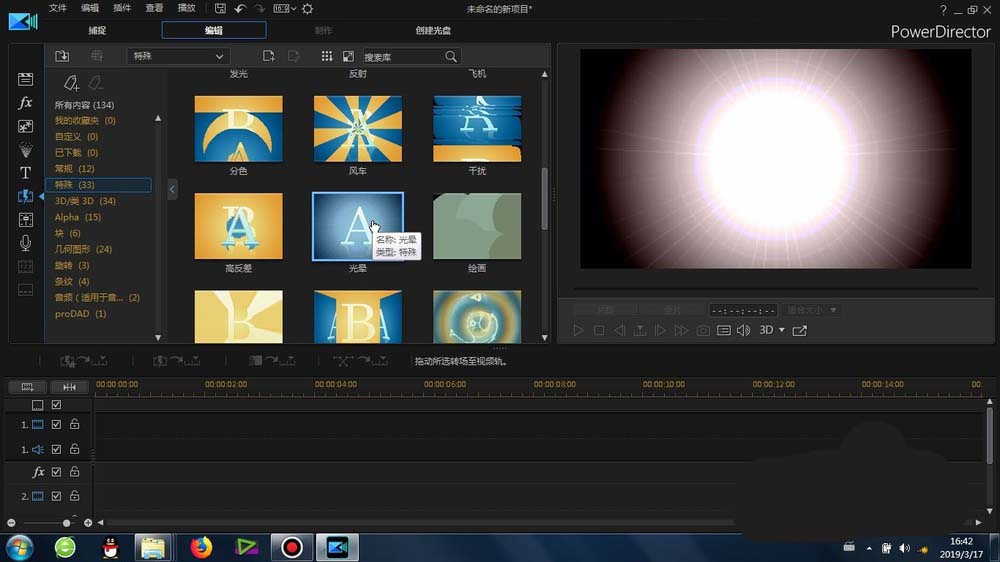Select the 3D/类 3D (34) category
Screen dimensions: 1000x562
tap(85, 201)
